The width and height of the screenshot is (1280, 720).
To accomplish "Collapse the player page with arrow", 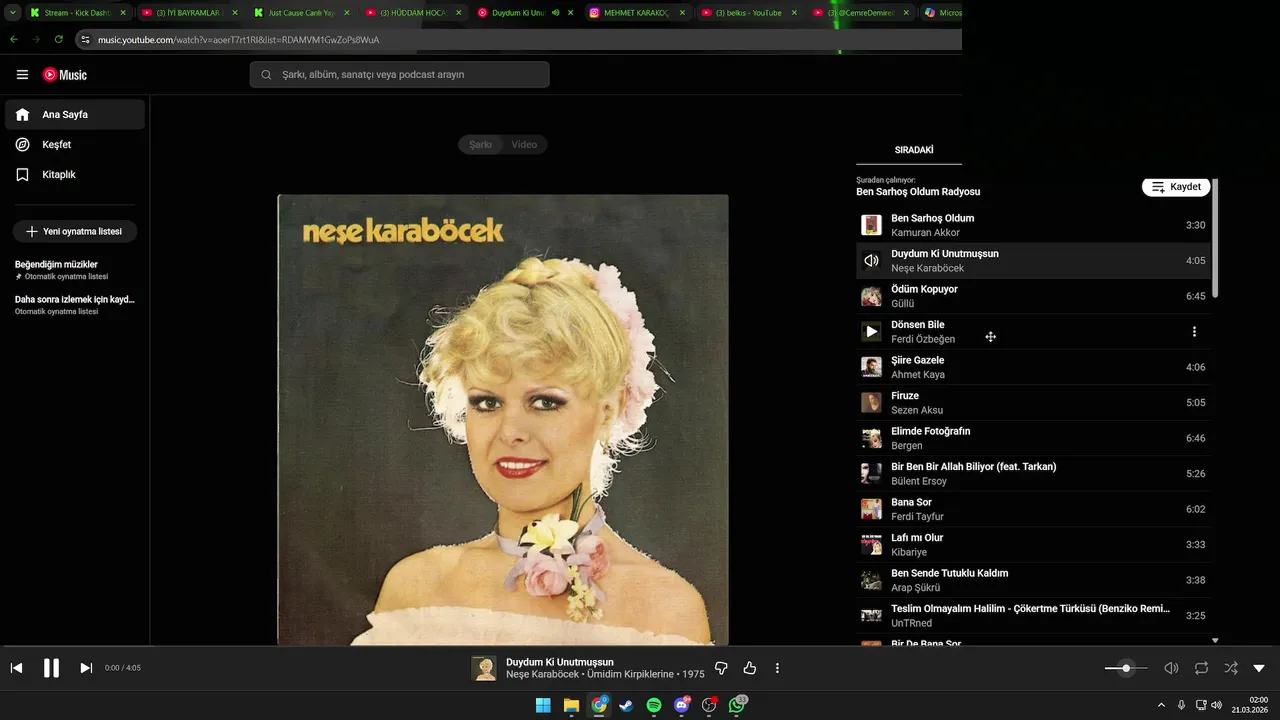I will point(1259,668).
